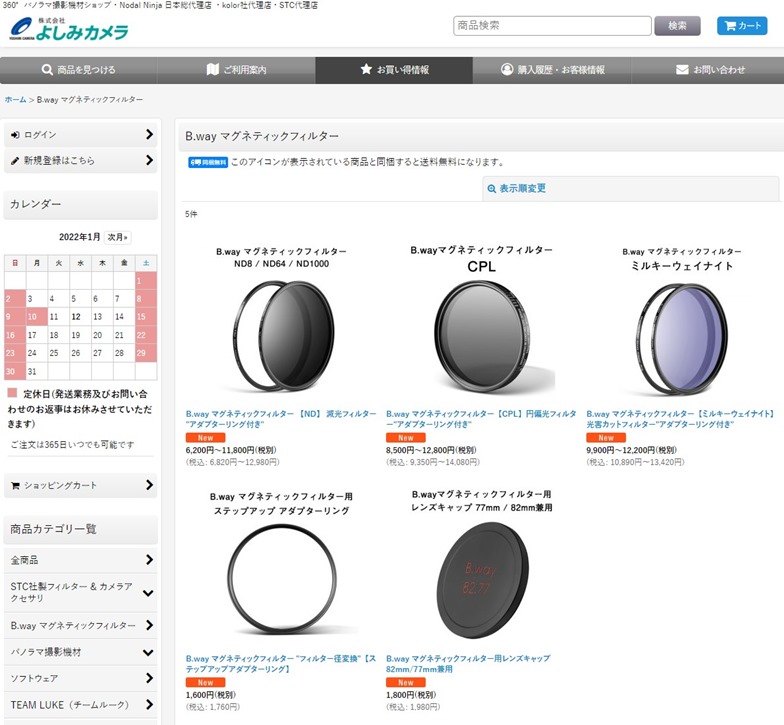Open the 【ND】減光フィルター product link
784x725 pixels.
click(280, 419)
